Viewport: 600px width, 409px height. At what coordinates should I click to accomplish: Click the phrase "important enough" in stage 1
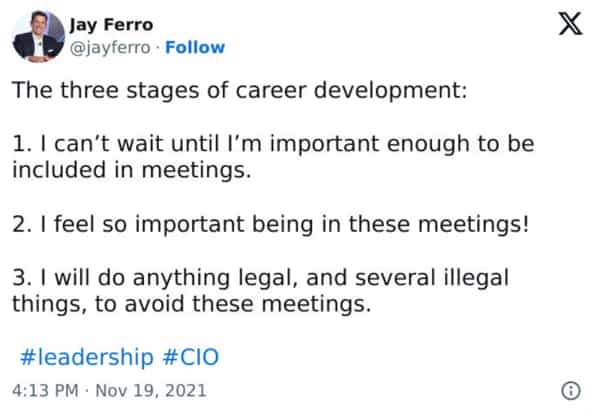[x=357, y=145]
